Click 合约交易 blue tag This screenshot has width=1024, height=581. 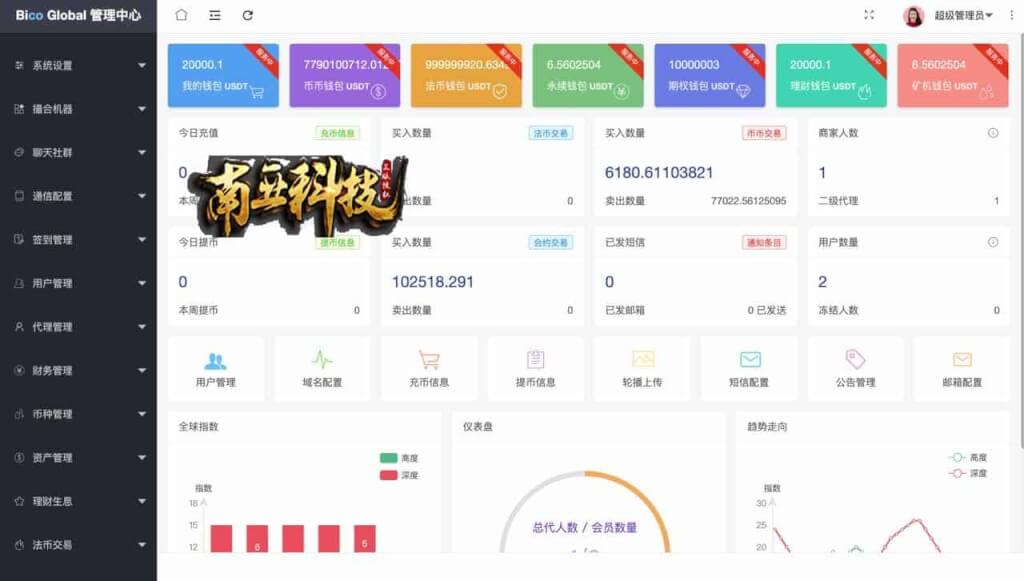point(551,242)
